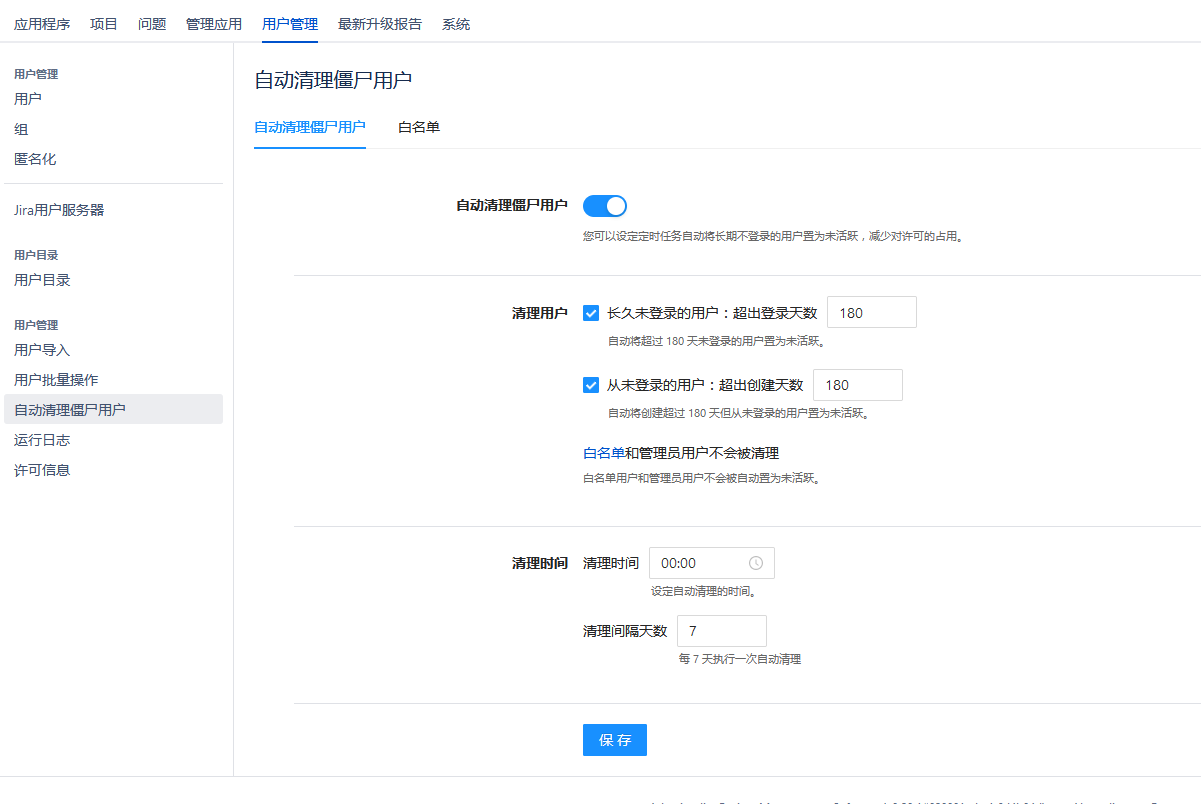Open the 系统 top menu
The image size is (1201, 804).
[456, 24]
